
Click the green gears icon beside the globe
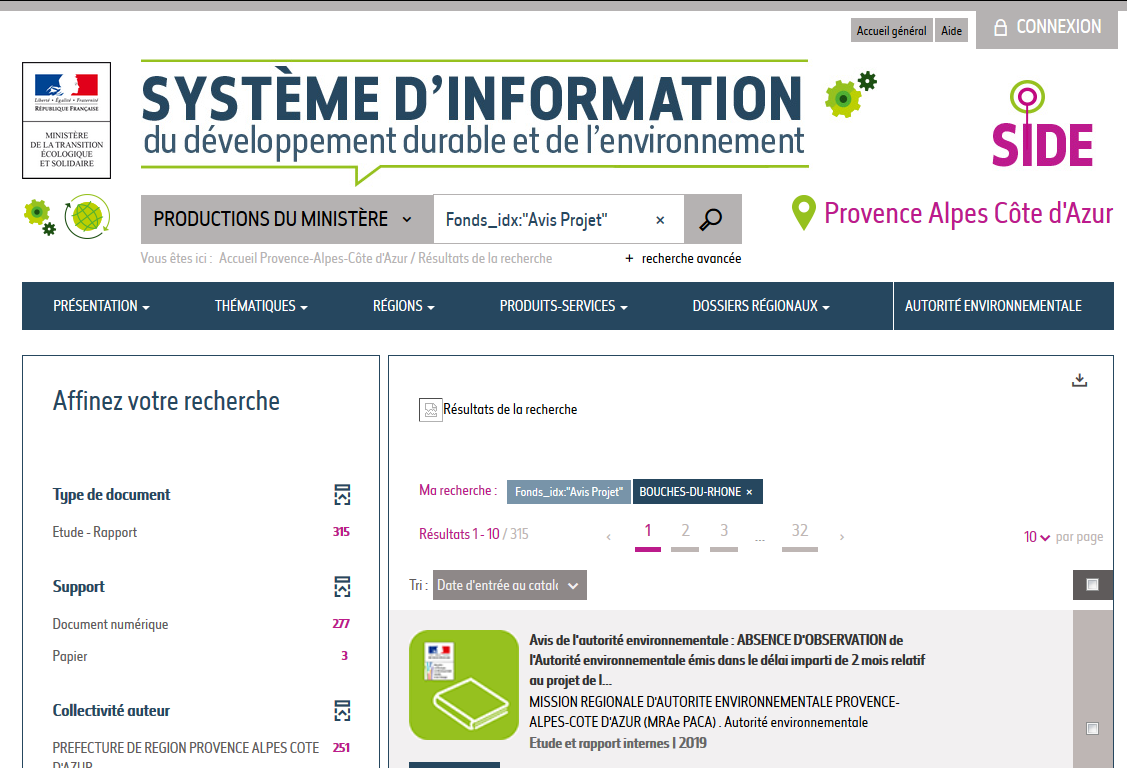pos(40,217)
